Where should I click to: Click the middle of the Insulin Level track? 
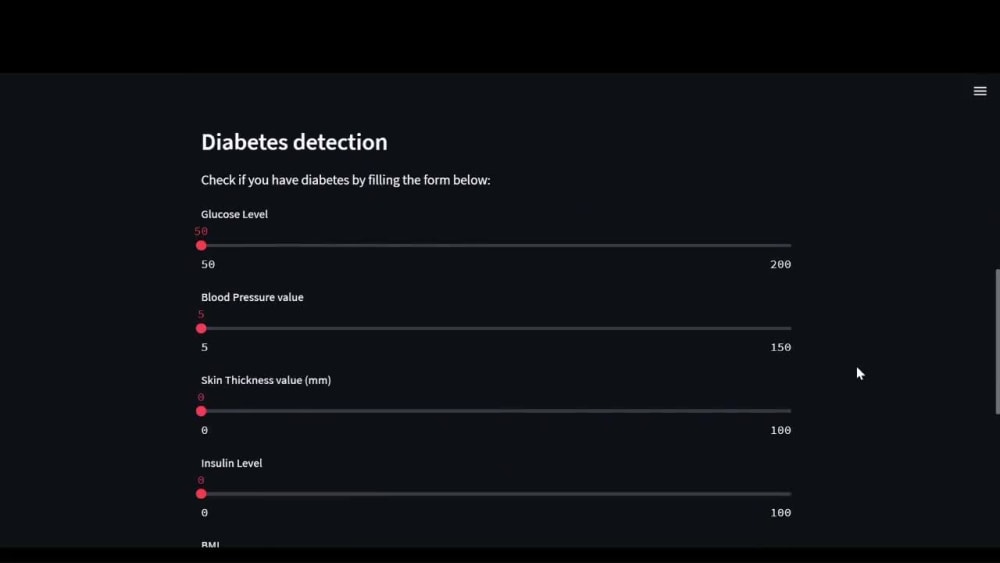click(496, 494)
